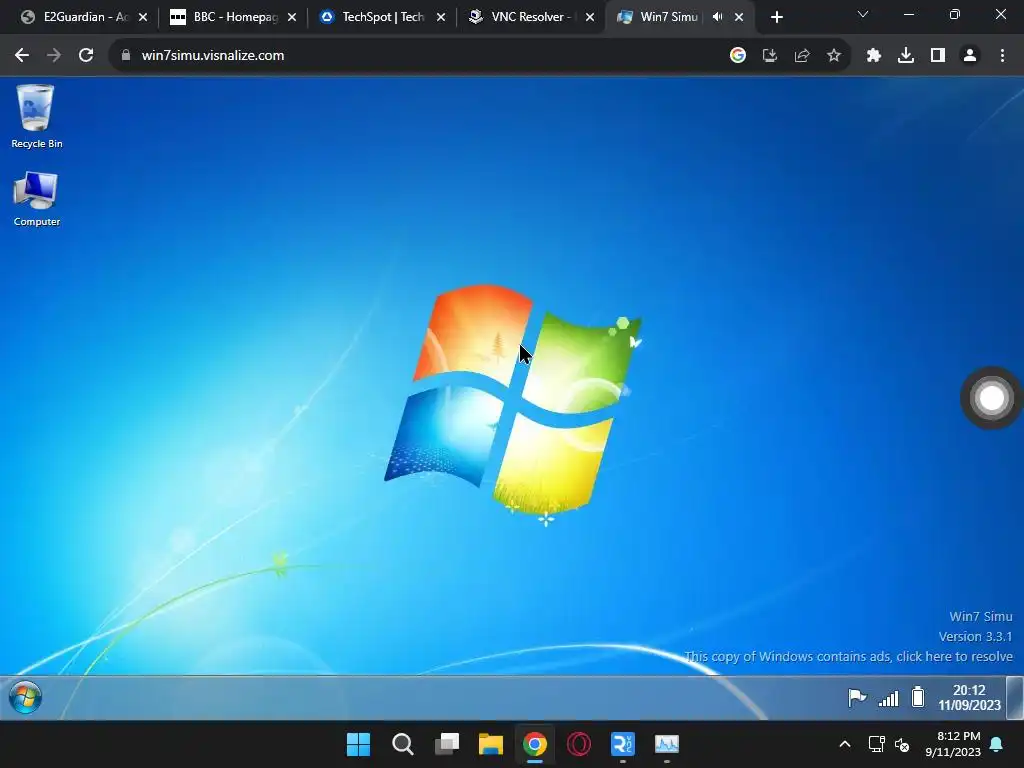Screen dimensions: 1024x768
Task: Open the Windows 7 Start orb
Action: click(x=25, y=697)
